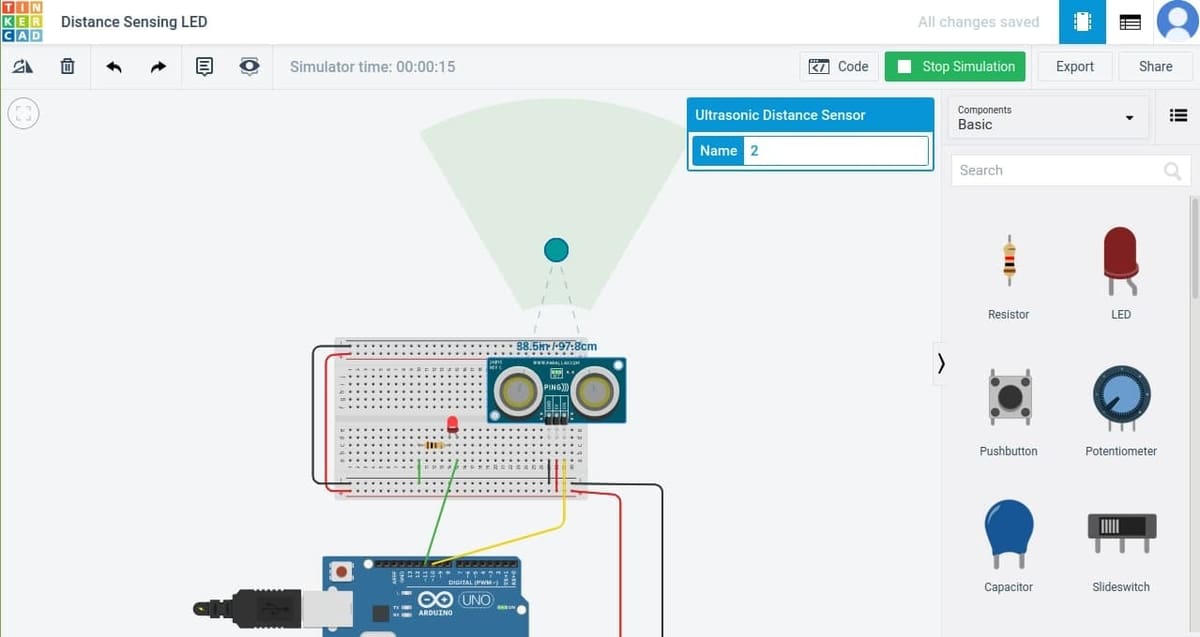Viewport: 1200px width, 637px height.
Task: Click the zoom-to-fit icon on canvas
Action: click(24, 113)
